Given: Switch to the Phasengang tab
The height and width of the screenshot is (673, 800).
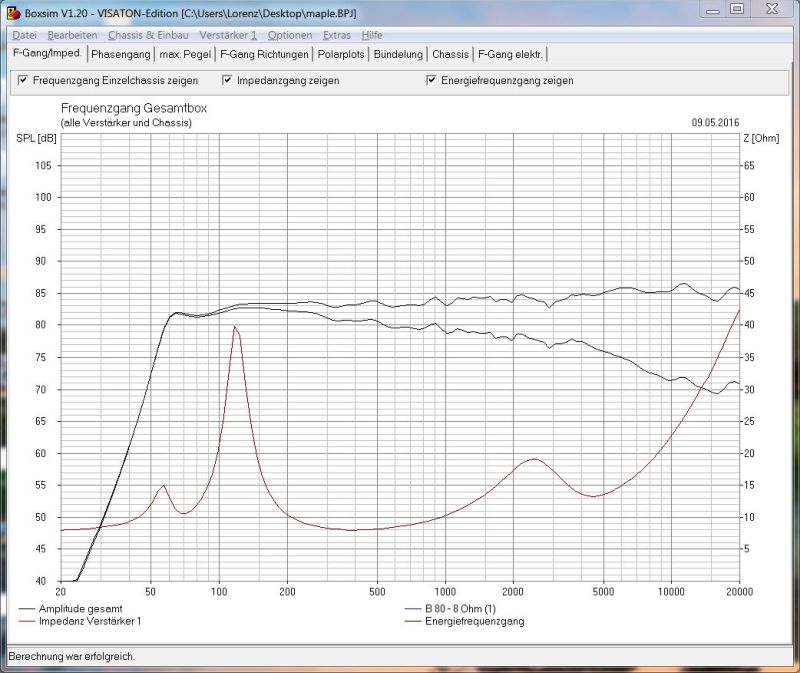Looking at the screenshot, I should click(119, 54).
